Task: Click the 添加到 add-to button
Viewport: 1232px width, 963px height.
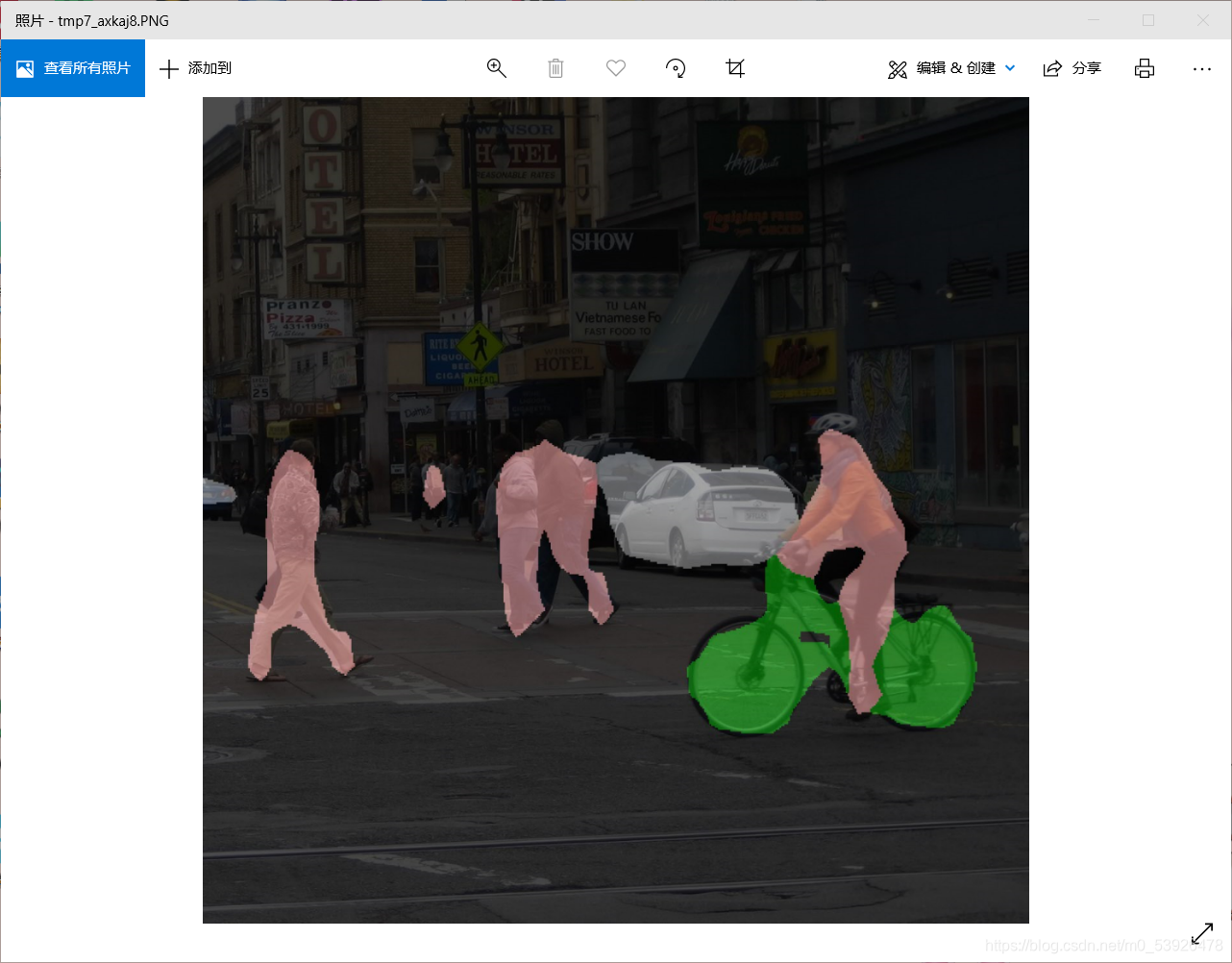Action: [x=195, y=68]
